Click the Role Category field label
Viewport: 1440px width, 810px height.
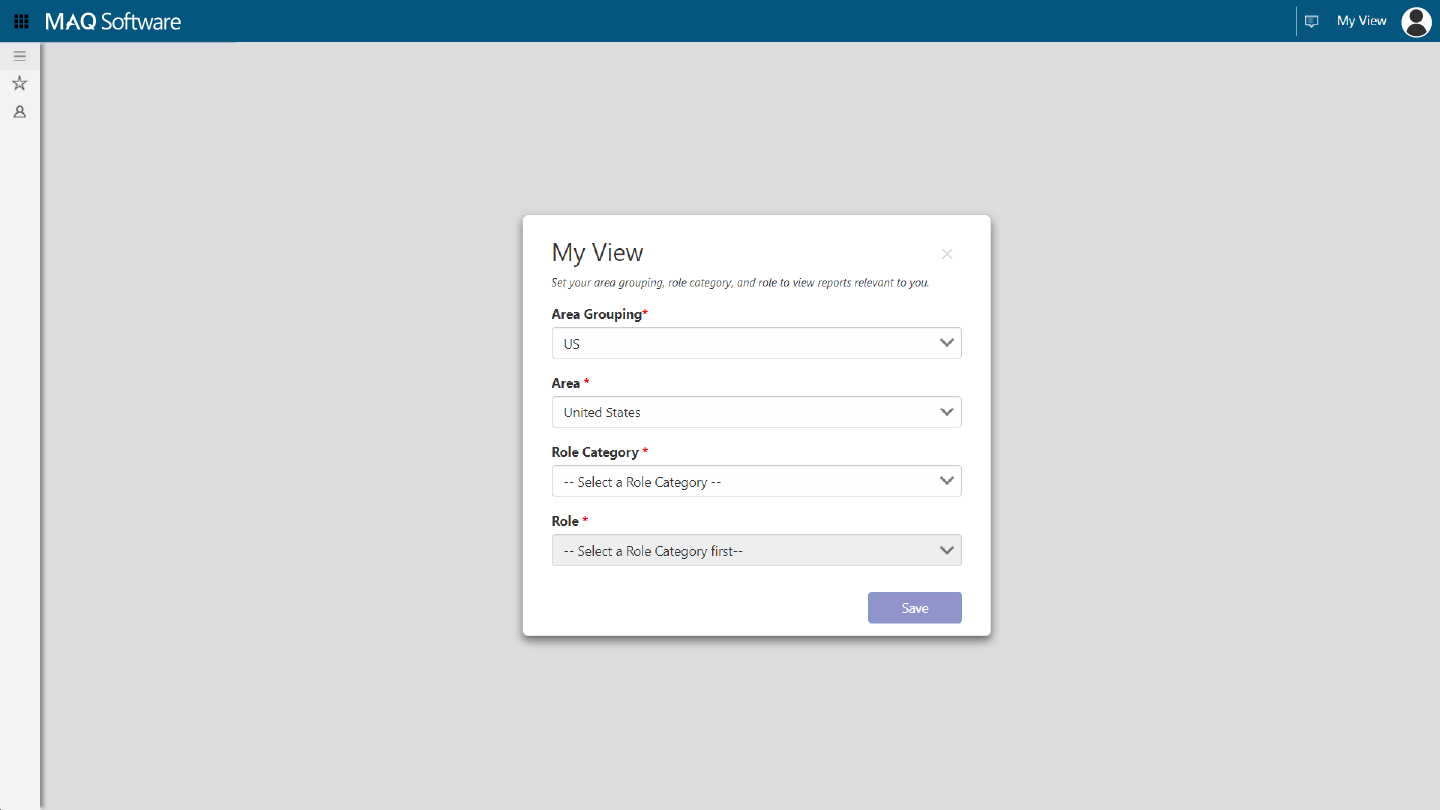click(595, 452)
